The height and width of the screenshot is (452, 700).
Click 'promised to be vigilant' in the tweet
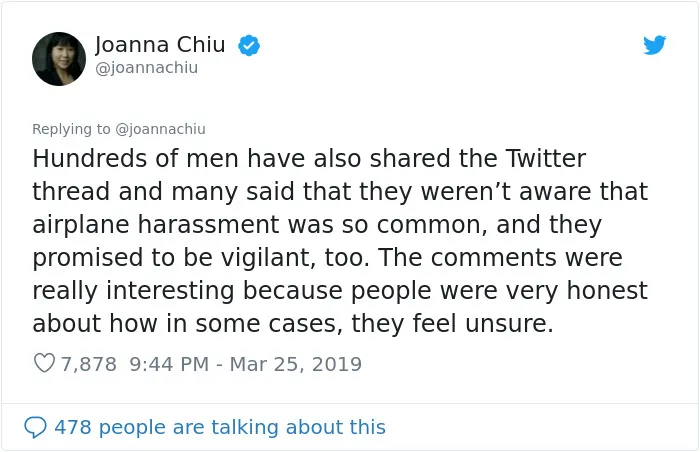click(x=174, y=258)
